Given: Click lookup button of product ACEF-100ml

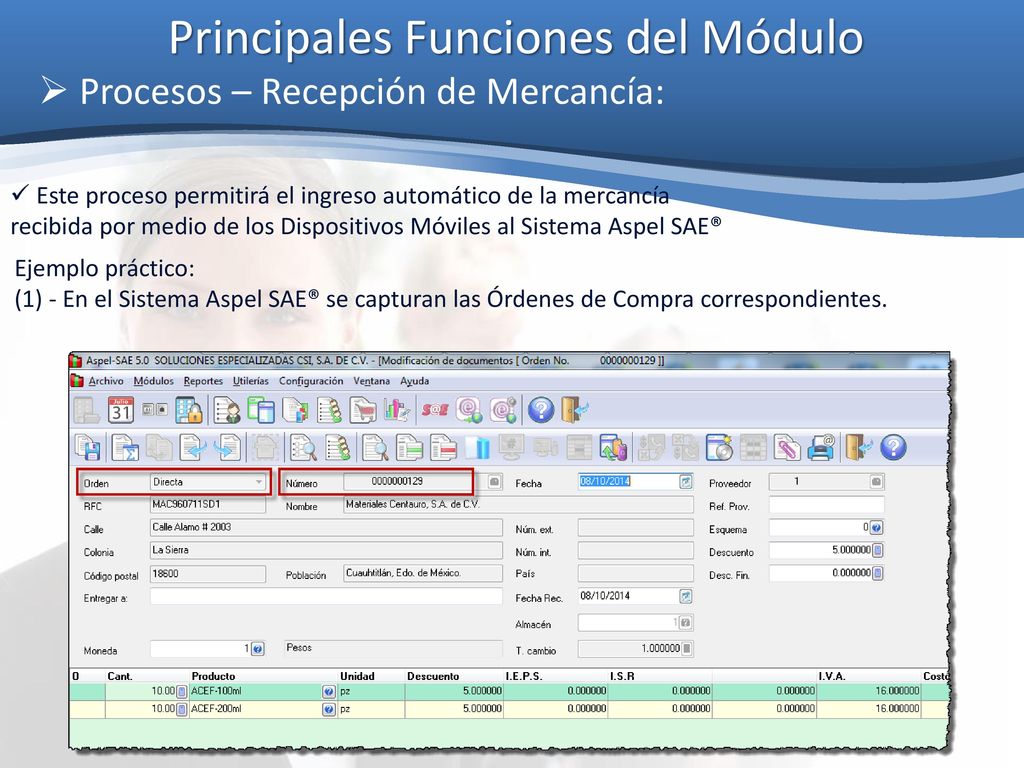Looking at the screenshot, I should (x=329, y=692).
